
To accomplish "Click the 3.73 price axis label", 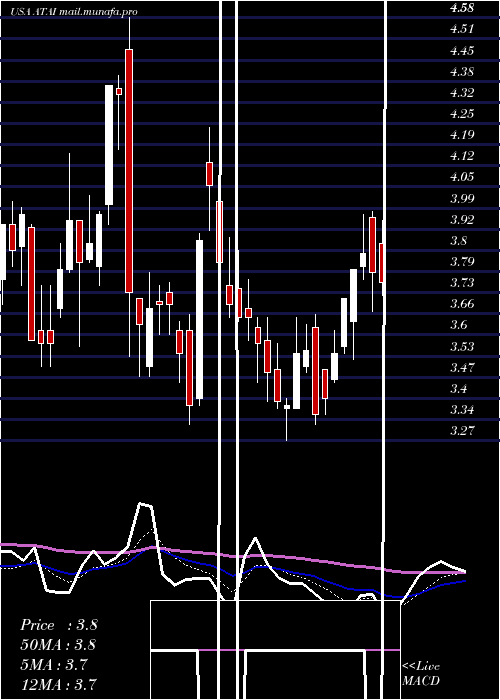I will click(462, 283).
